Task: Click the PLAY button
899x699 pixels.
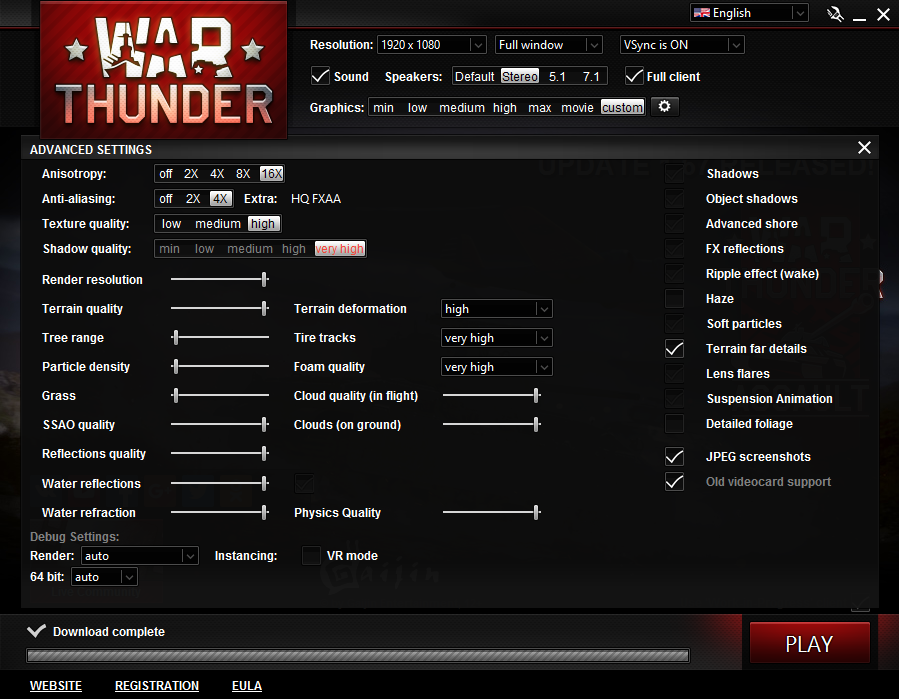Action: (810, 643)
